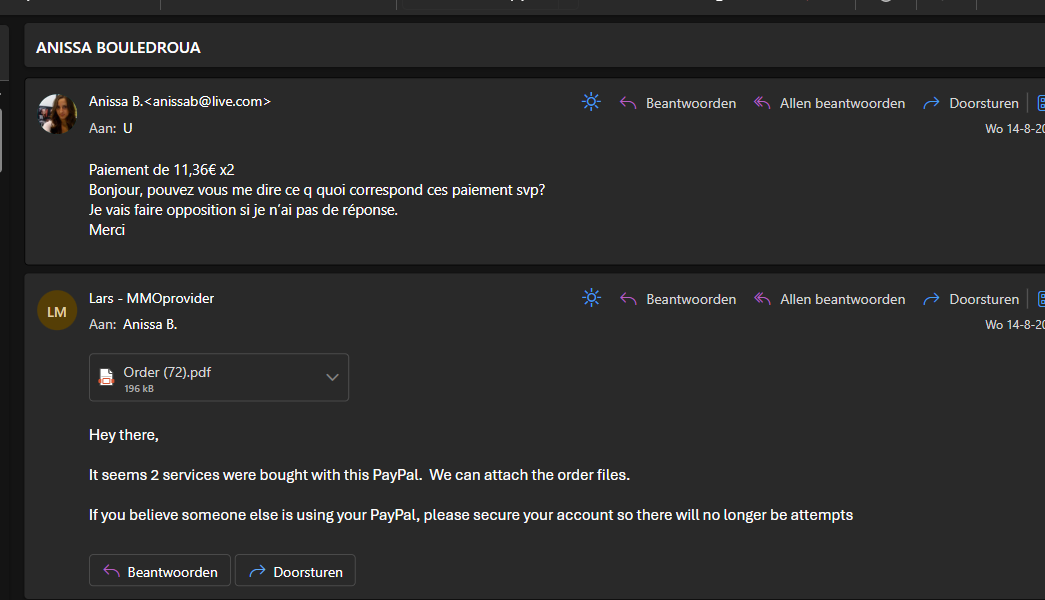Click recipient Anissa B. in Aan line
The height and width of the screenshot is (600, 1045).
(x=150, y=324)
